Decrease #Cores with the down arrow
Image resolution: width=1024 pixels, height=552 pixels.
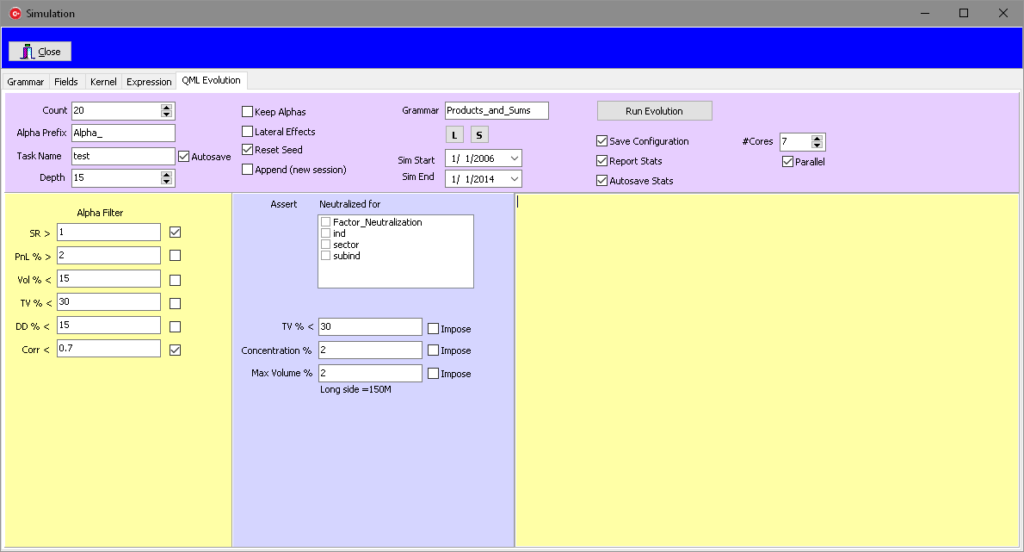tap(817, 146)
